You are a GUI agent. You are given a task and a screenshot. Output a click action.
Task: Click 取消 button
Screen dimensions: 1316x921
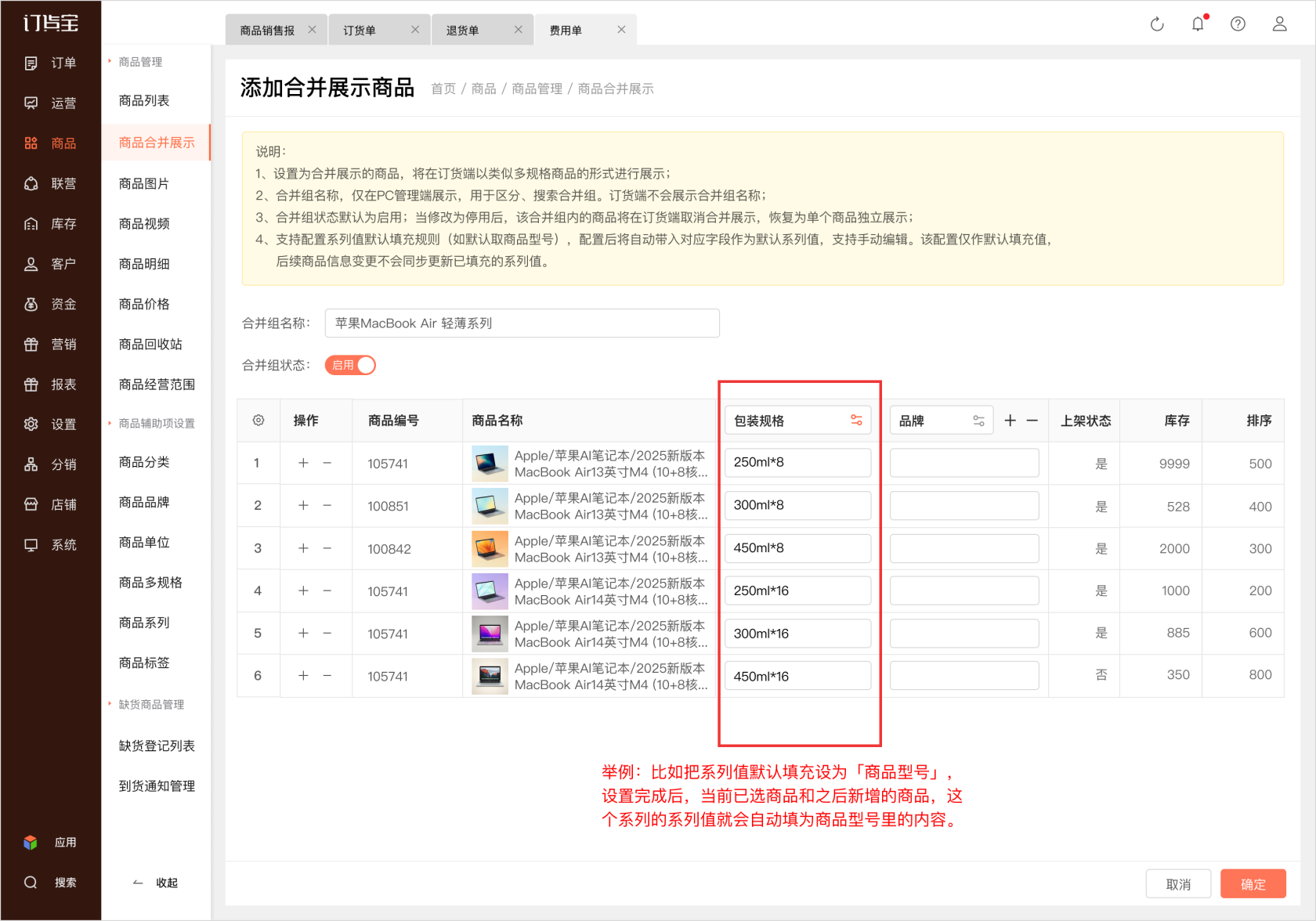point(1178,884)
